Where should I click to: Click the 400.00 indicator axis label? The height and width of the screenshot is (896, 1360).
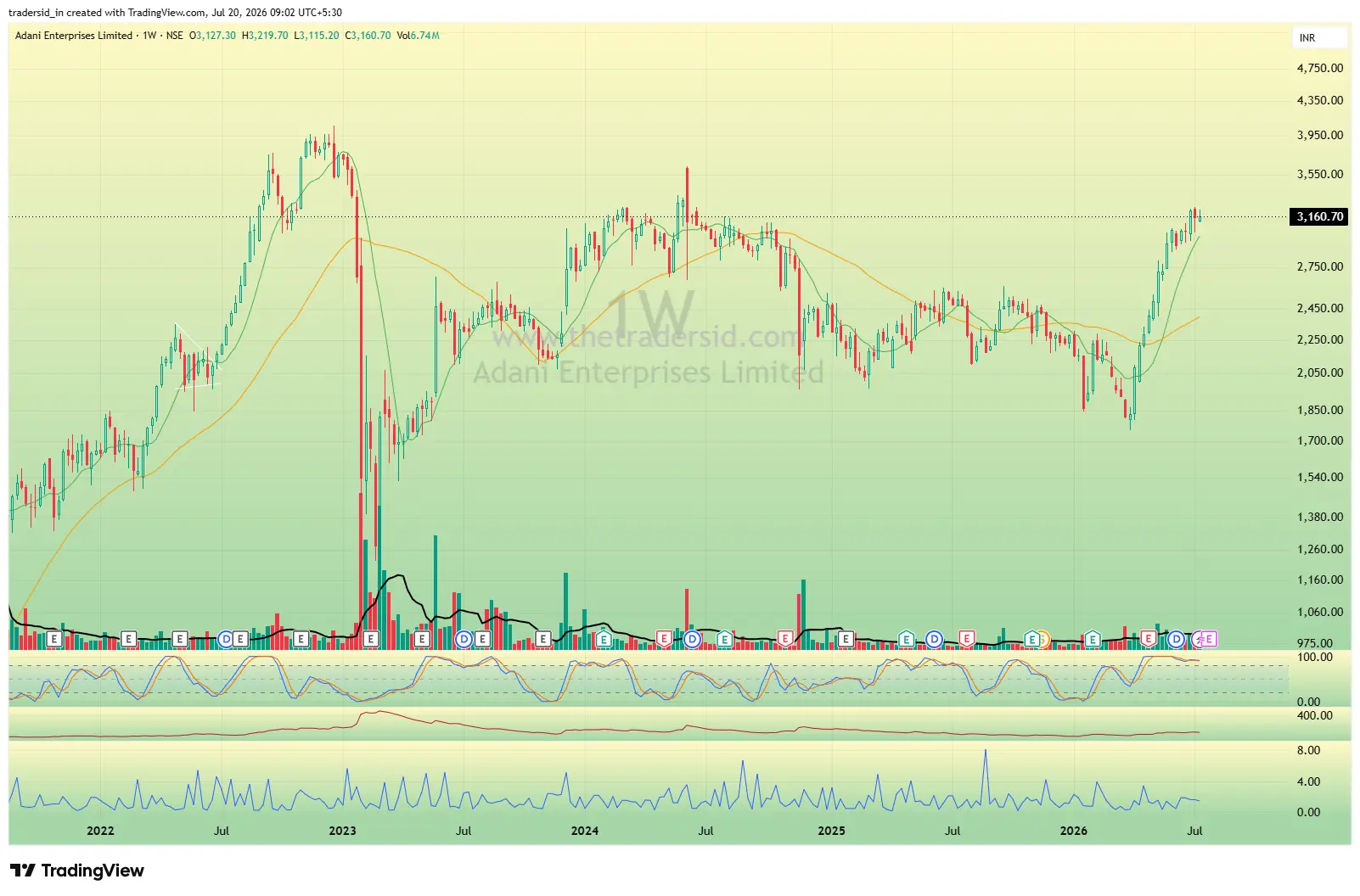pyautogui.click(x=1315, y=715)
